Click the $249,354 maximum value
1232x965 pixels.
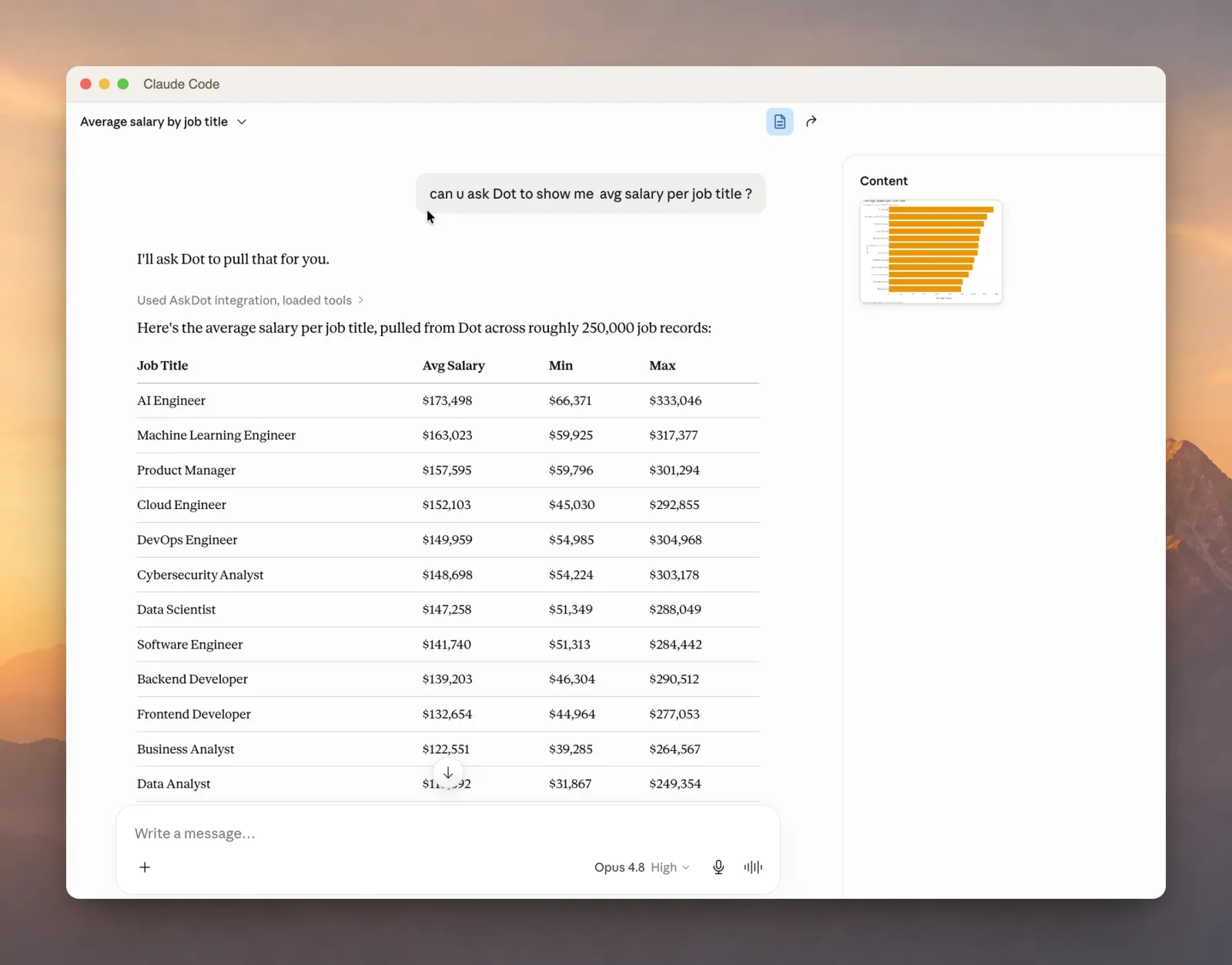point(675,784)
